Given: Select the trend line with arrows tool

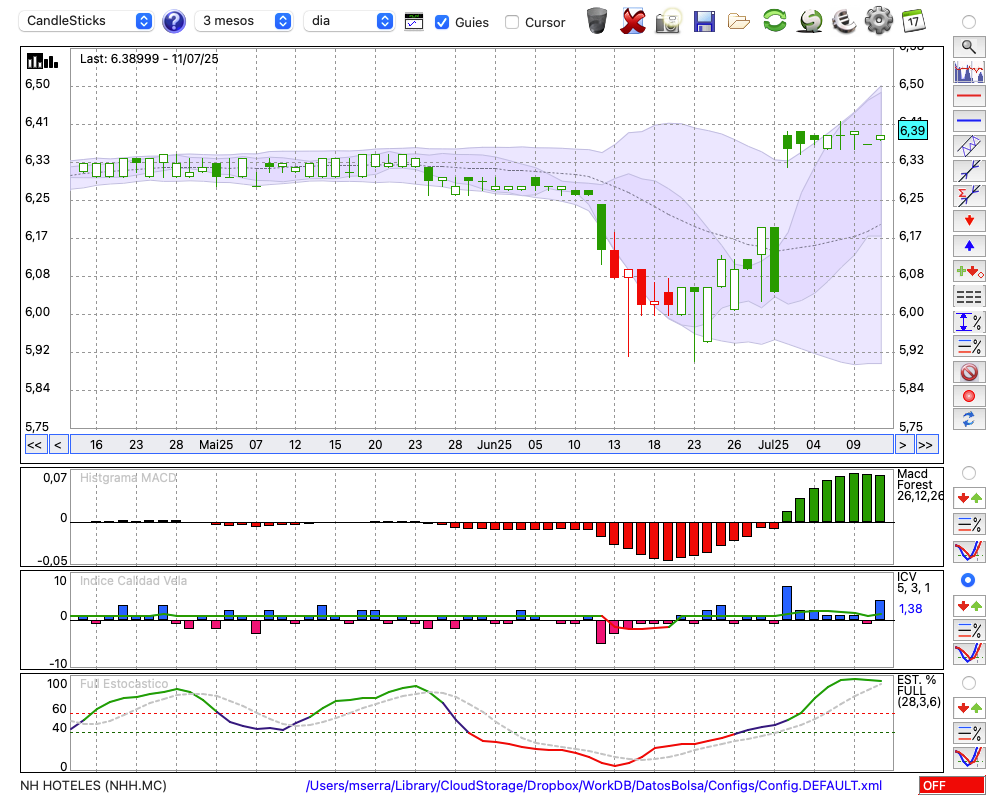Looking at the screenshot, I should 969,170.
